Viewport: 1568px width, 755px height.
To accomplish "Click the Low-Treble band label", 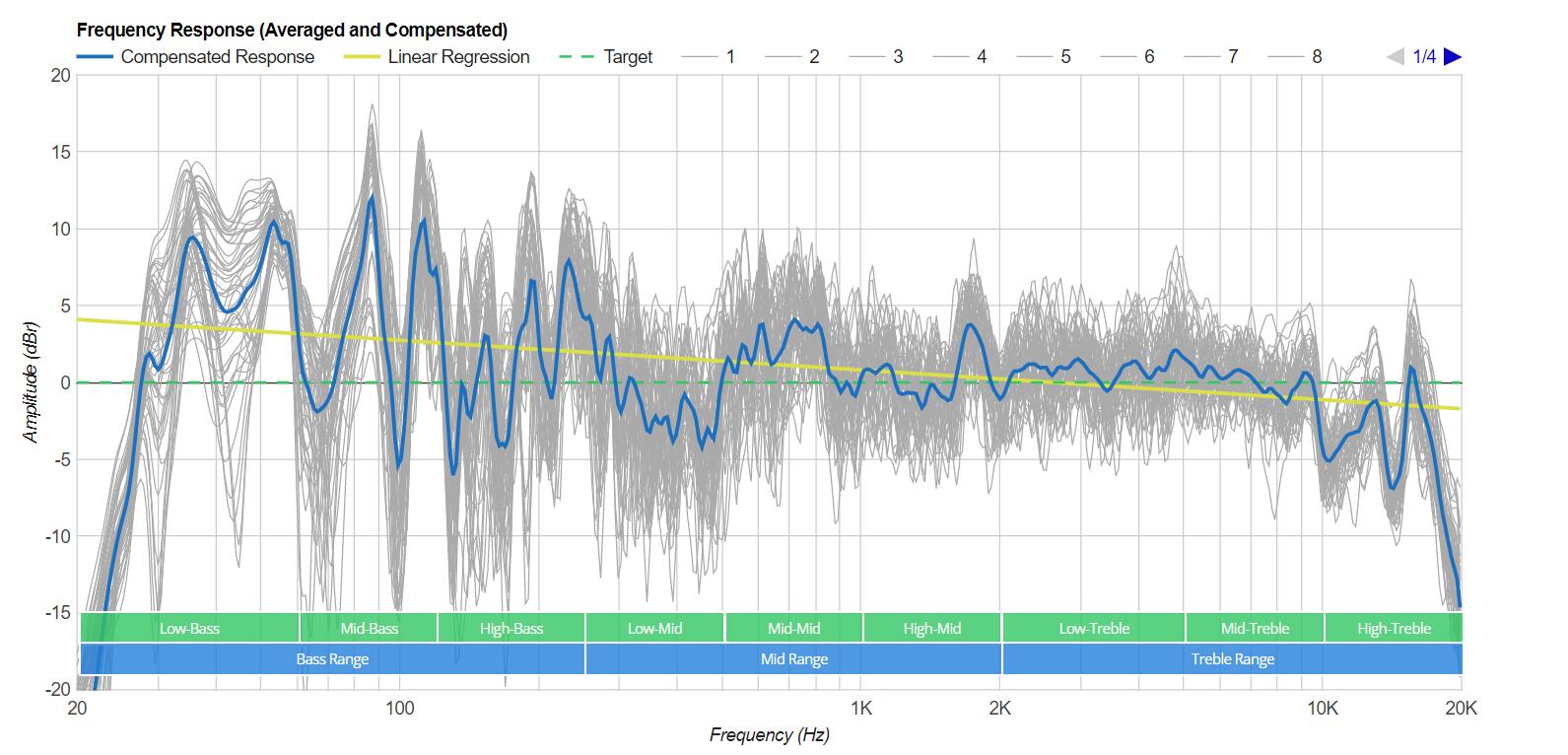I will click(x=1094, y=628).
